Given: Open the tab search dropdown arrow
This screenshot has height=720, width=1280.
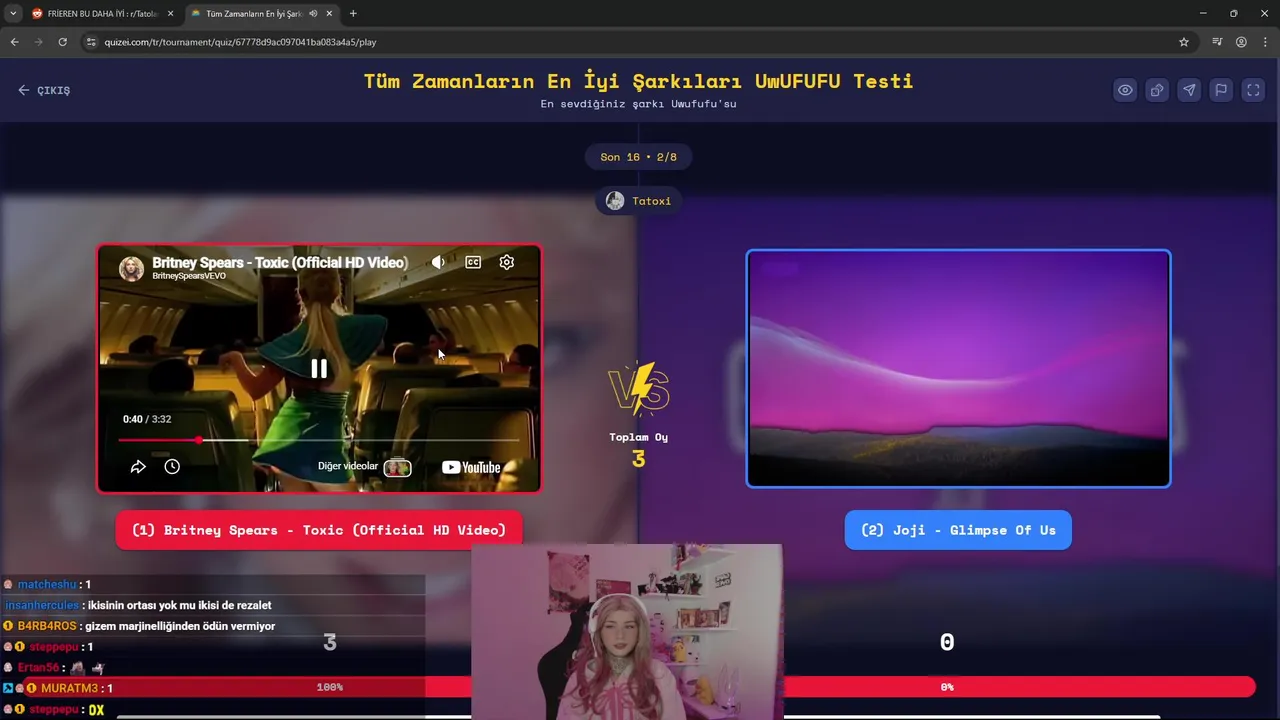Looking at the screenshot, I should point(12,14).
